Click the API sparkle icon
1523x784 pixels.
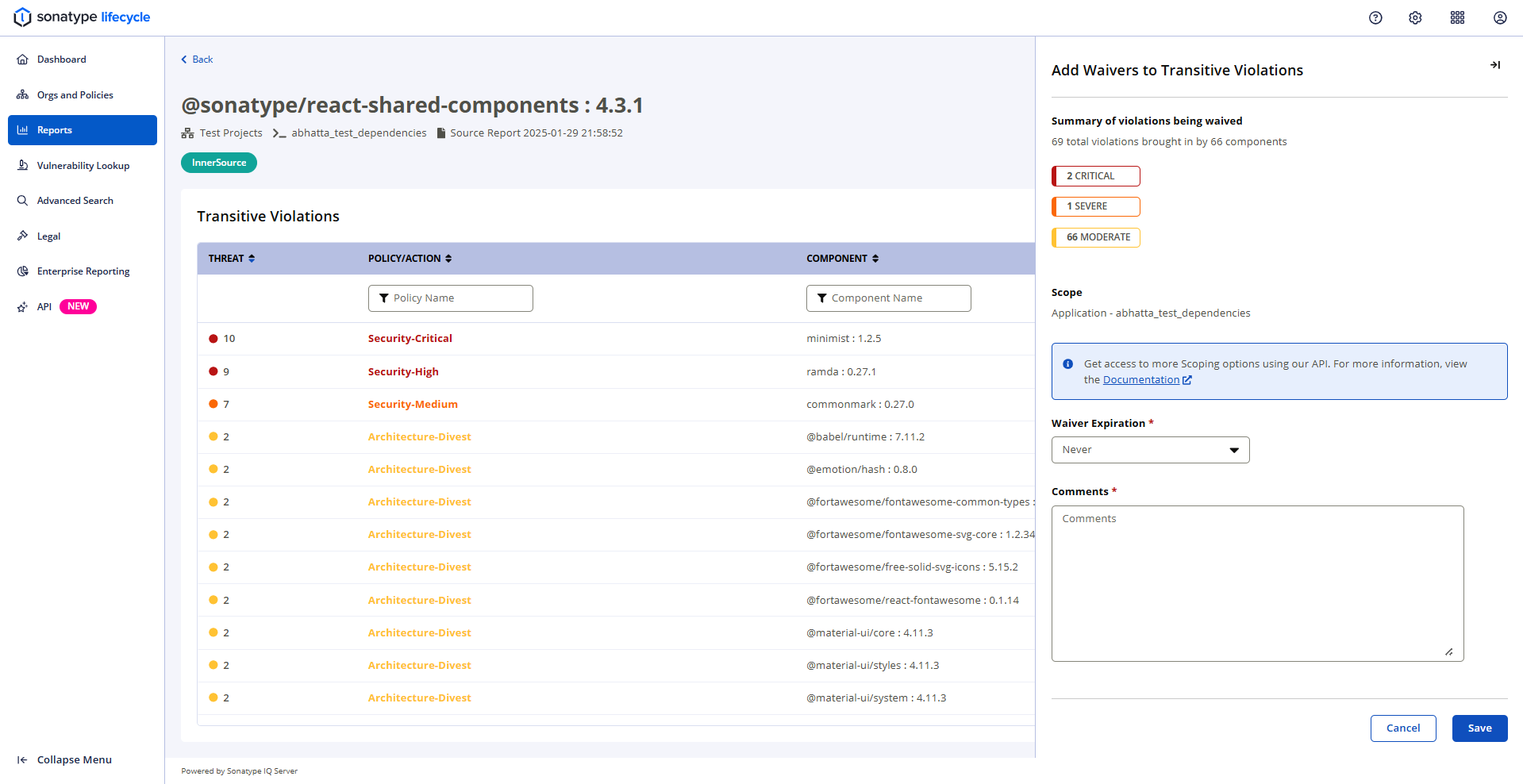click(22, 306)
